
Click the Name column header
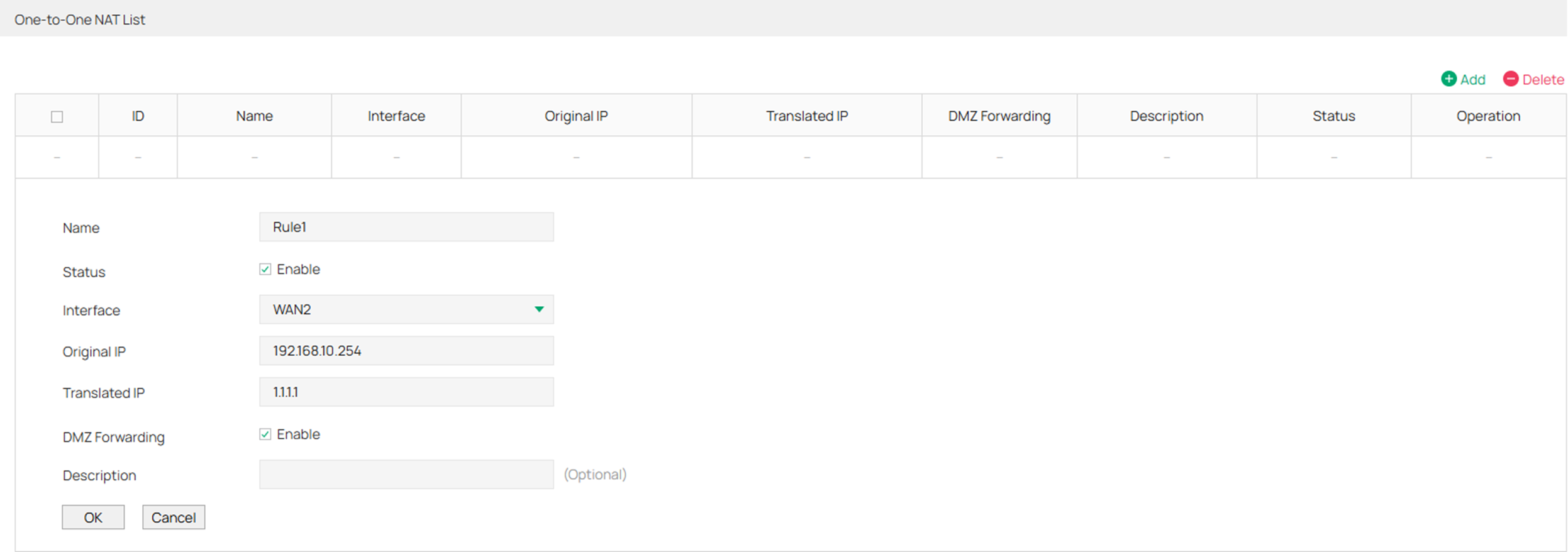(x=254, y=116)
